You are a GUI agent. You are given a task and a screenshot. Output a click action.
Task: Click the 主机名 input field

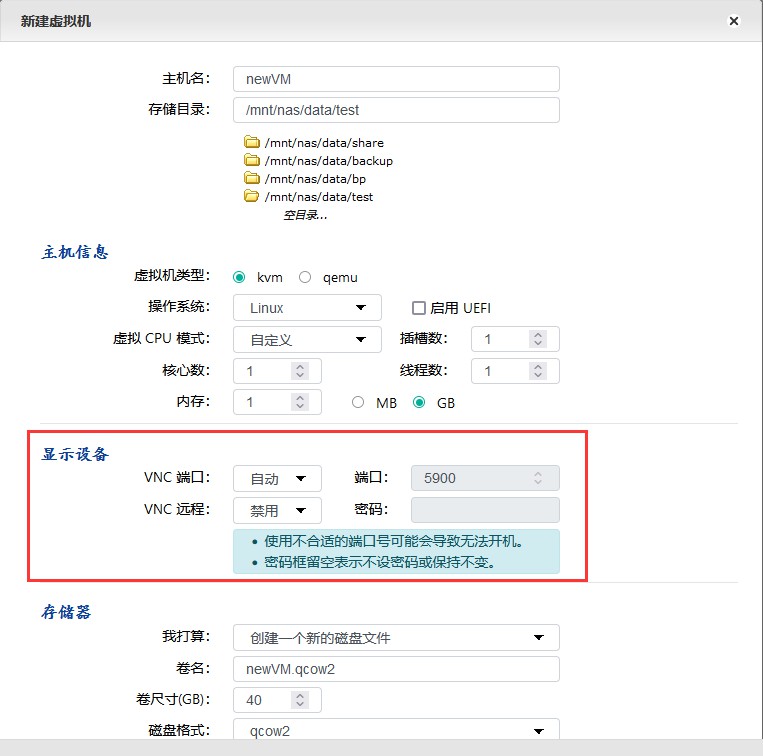coord(396,79)
